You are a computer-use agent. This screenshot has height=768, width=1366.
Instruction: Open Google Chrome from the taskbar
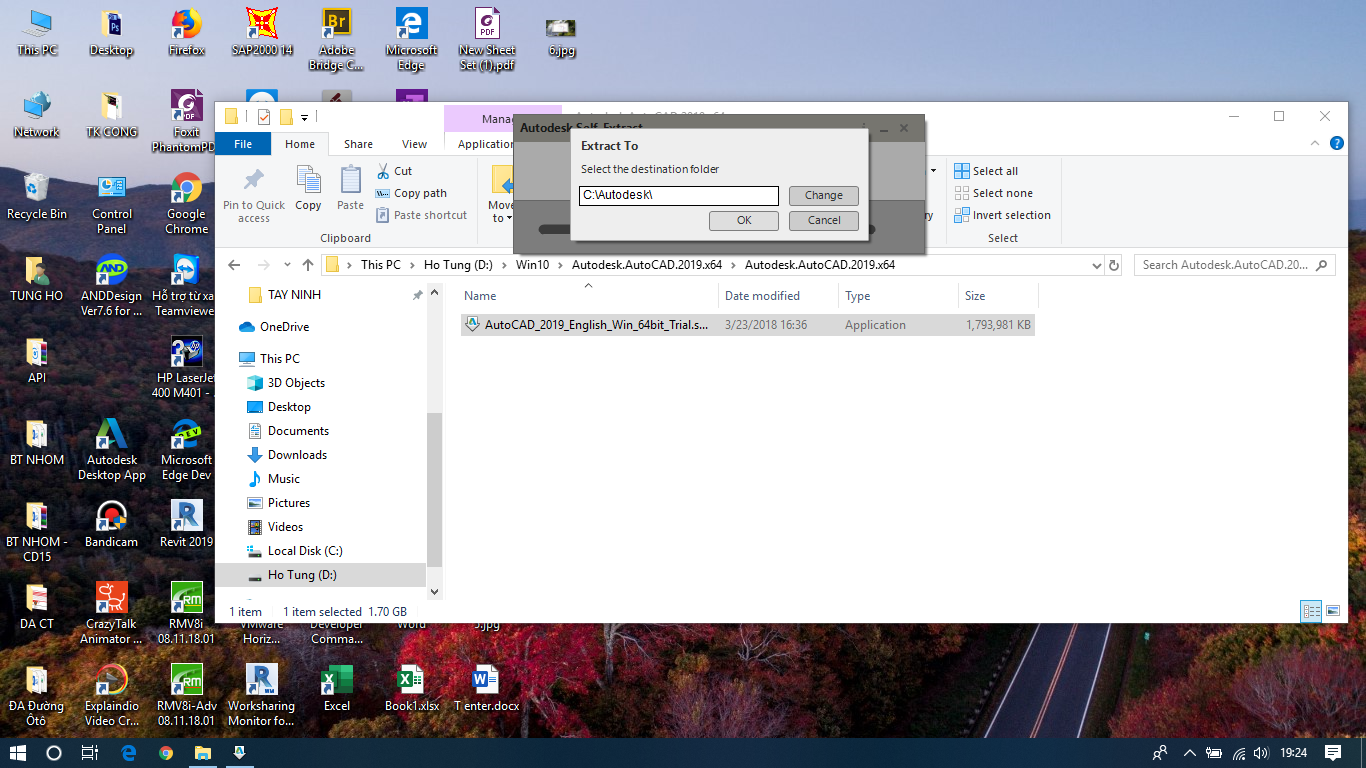point(166,753)
